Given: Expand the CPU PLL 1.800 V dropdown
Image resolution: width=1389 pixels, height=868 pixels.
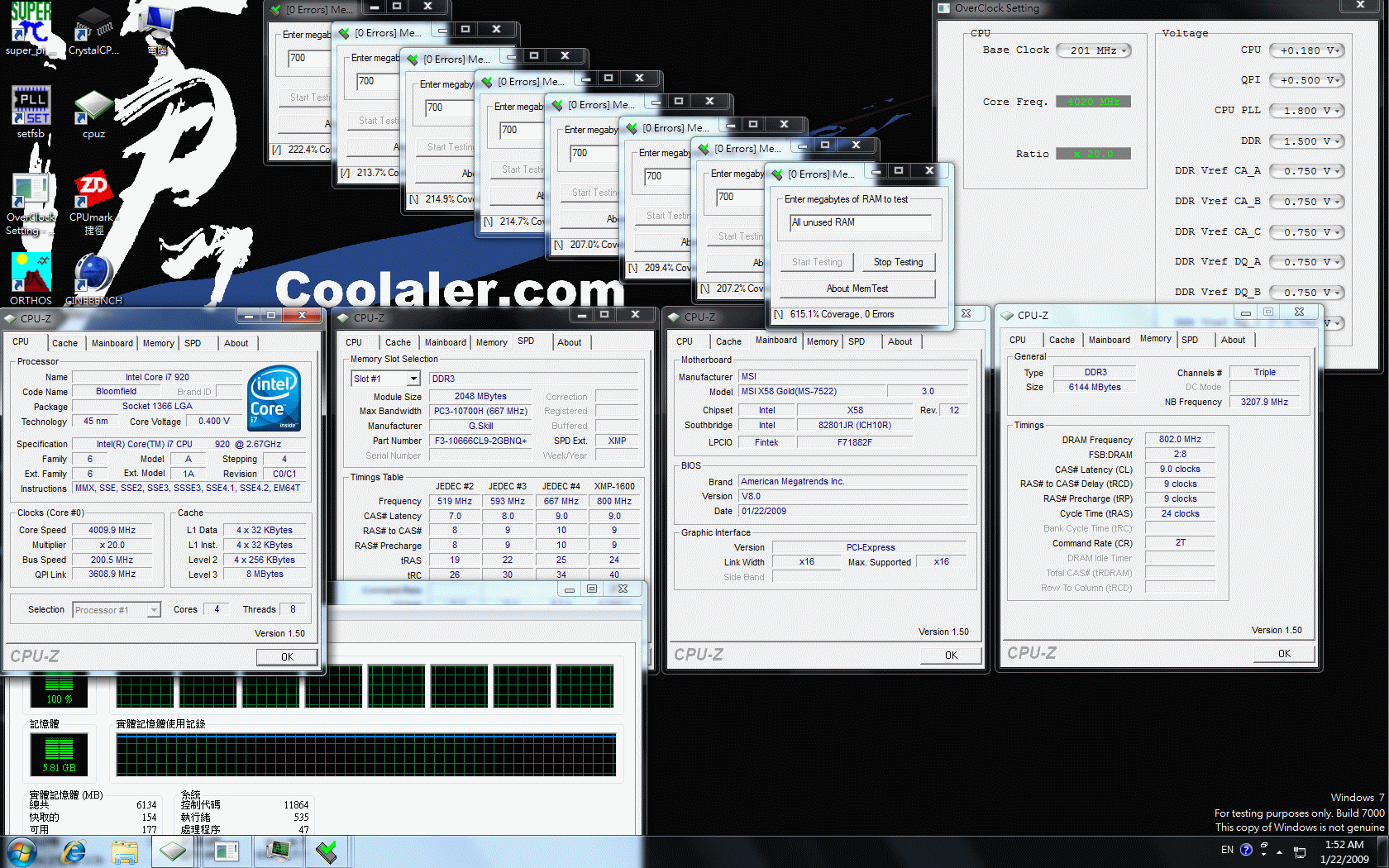Looking at the screenshot, I should 1306,111.
